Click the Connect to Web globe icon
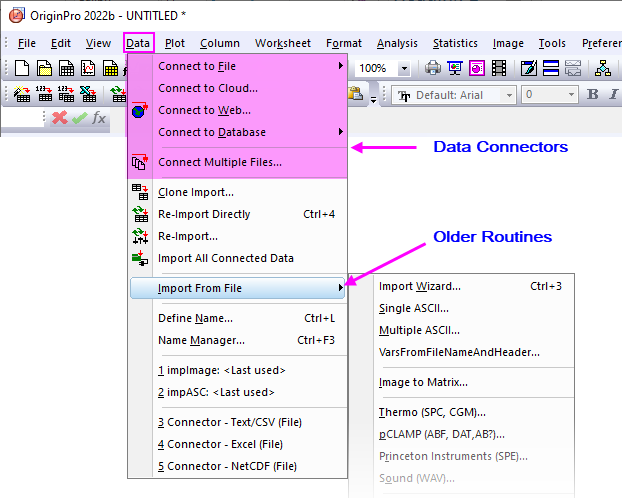The height and width of the screenshot is (498, 622). click(x=139, y=111)
